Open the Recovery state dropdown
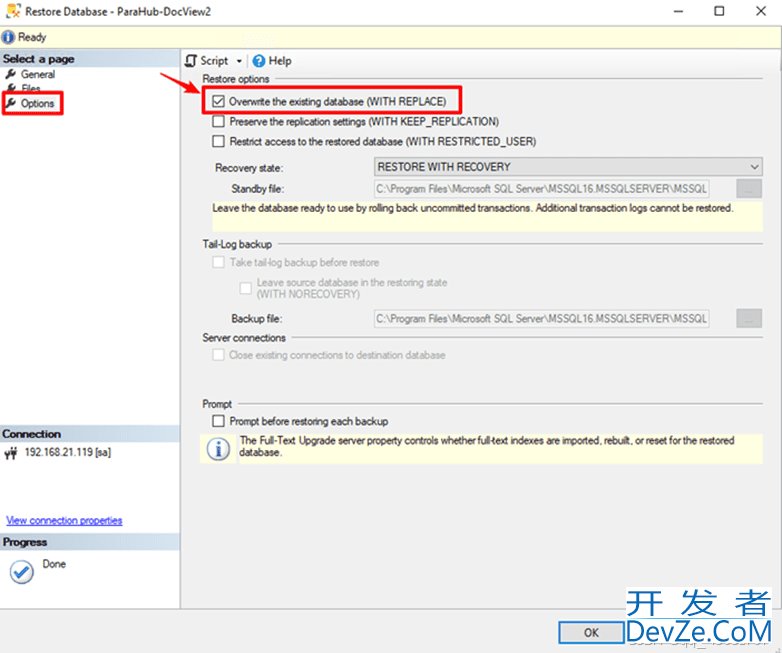This screenshot has height=653, width=782. tap(568, 167)
